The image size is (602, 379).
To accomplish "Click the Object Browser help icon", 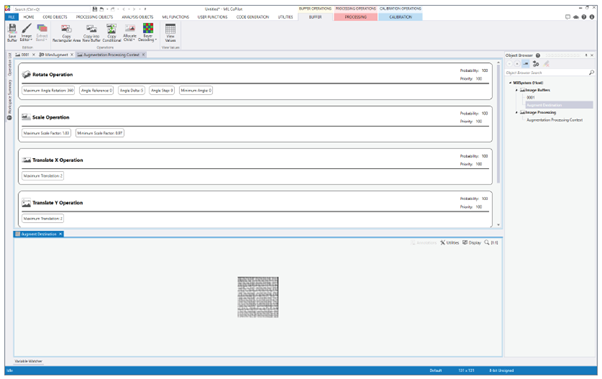I will 538,55.
